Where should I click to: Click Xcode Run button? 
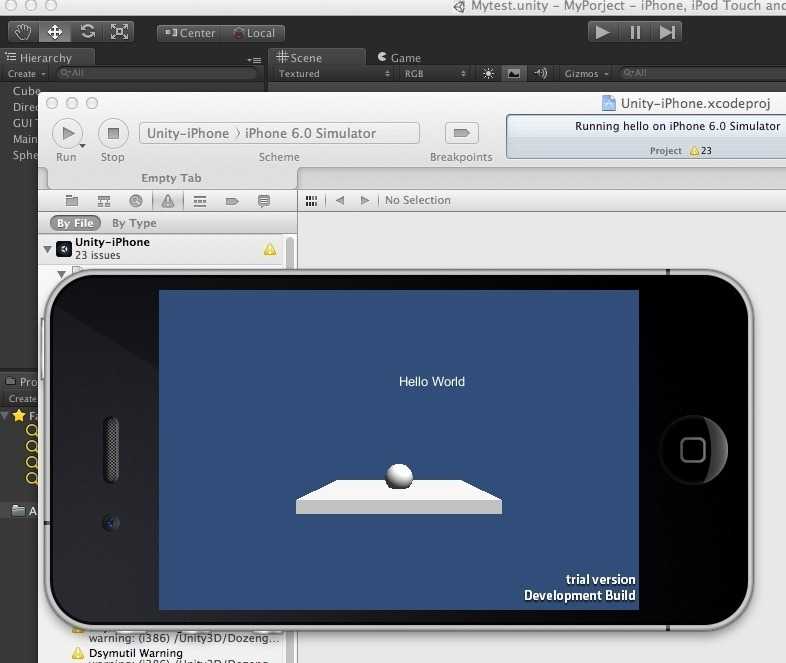pos(66,133)
